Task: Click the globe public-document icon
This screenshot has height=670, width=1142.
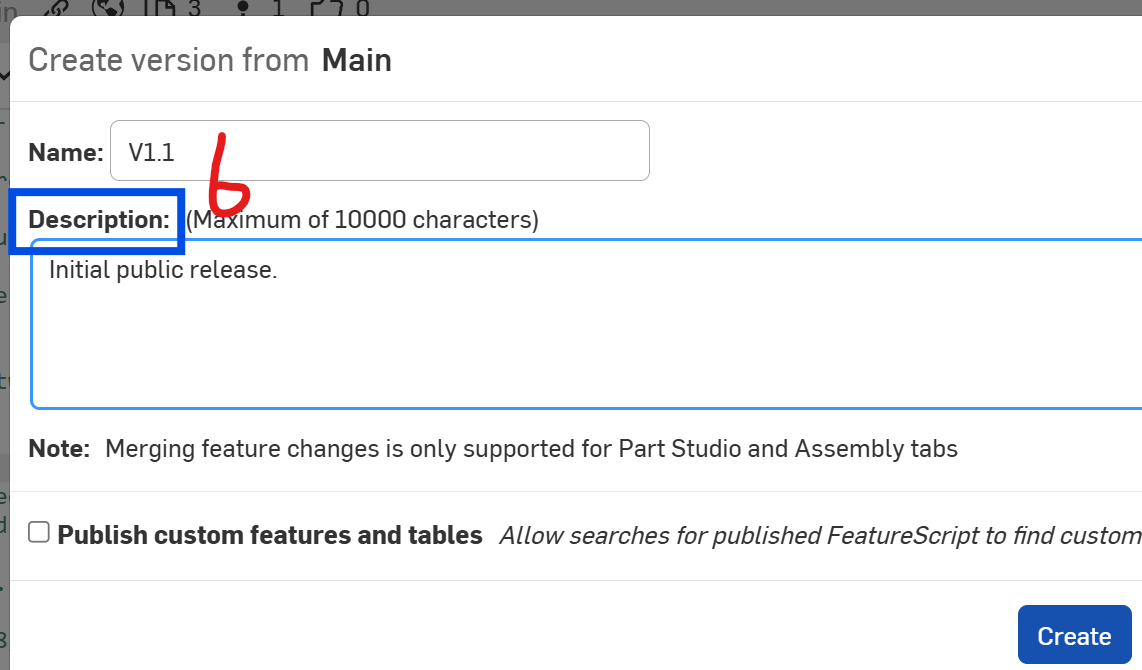Action: 108,8
